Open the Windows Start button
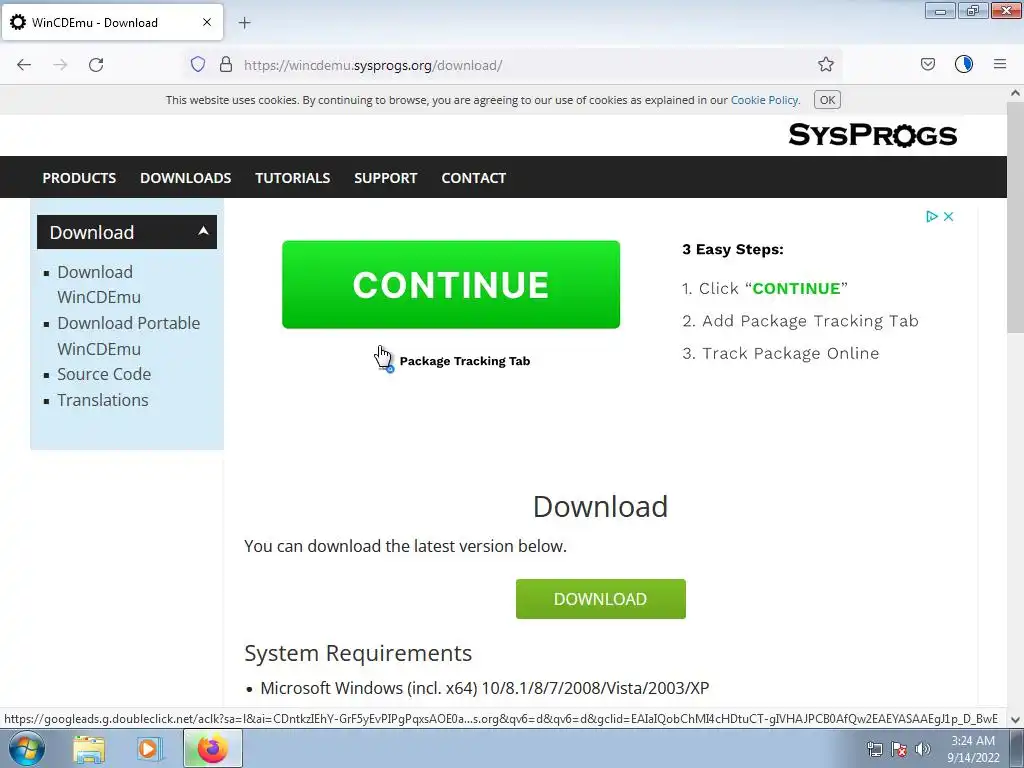 (x=26, y=748)
